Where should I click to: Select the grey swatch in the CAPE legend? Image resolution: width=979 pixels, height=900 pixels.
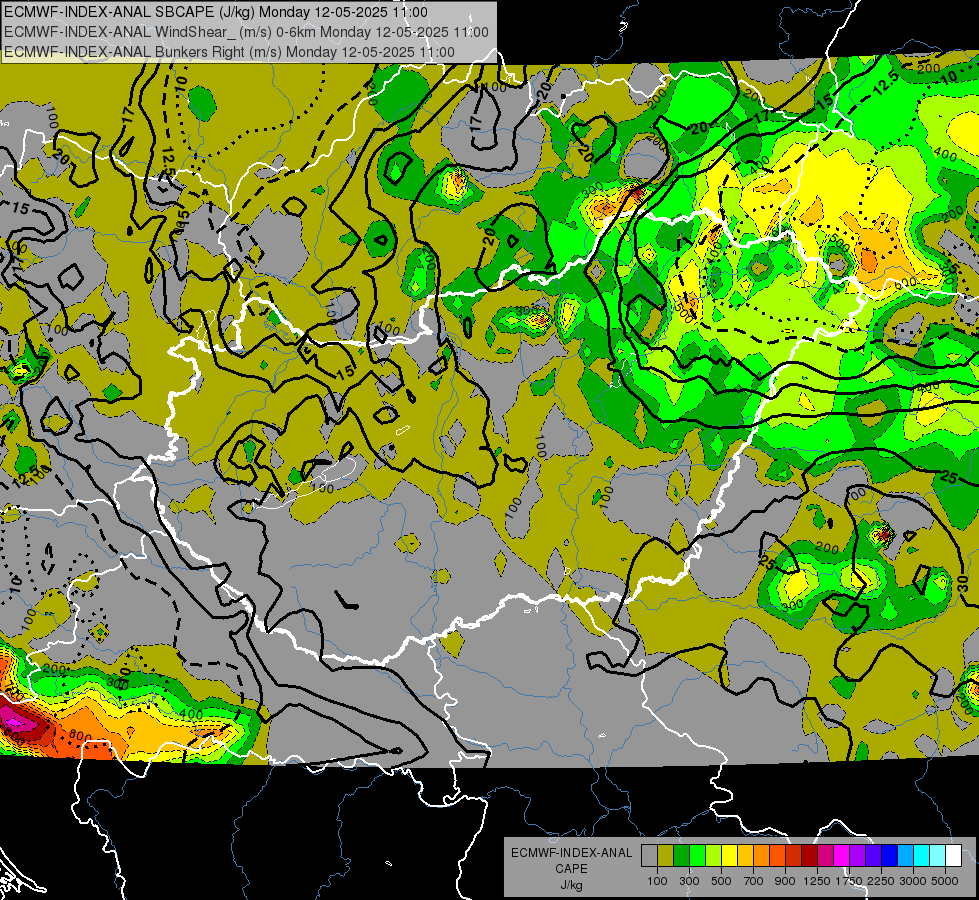(649, 856)
